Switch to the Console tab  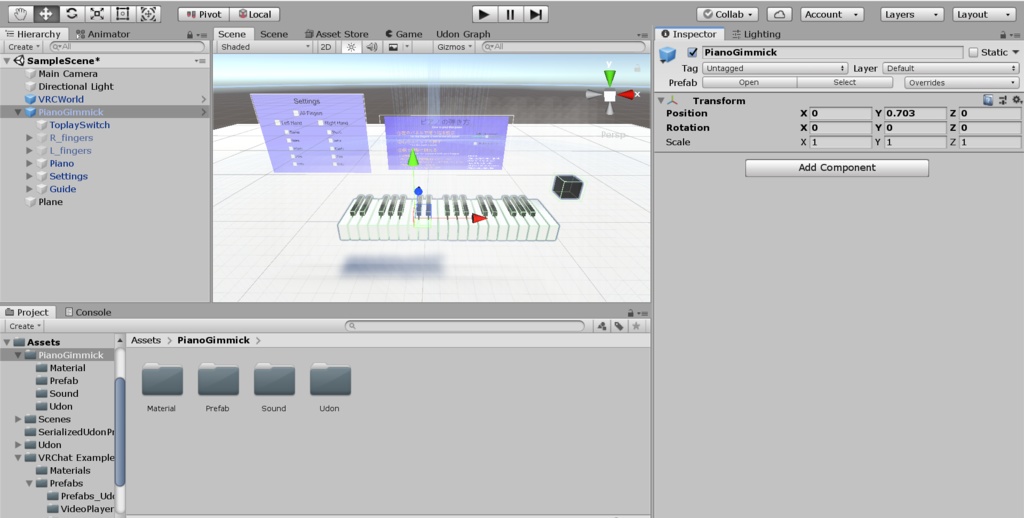[x=88, y=312]
